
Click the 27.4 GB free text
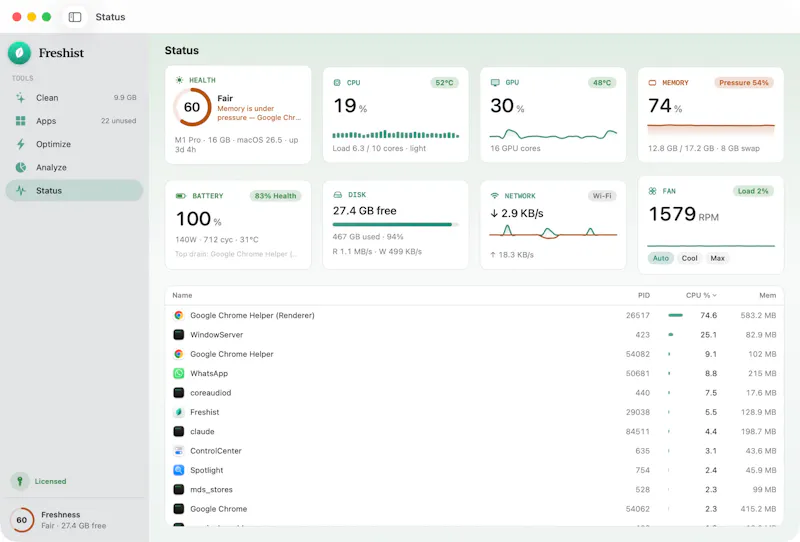point(365,211)
